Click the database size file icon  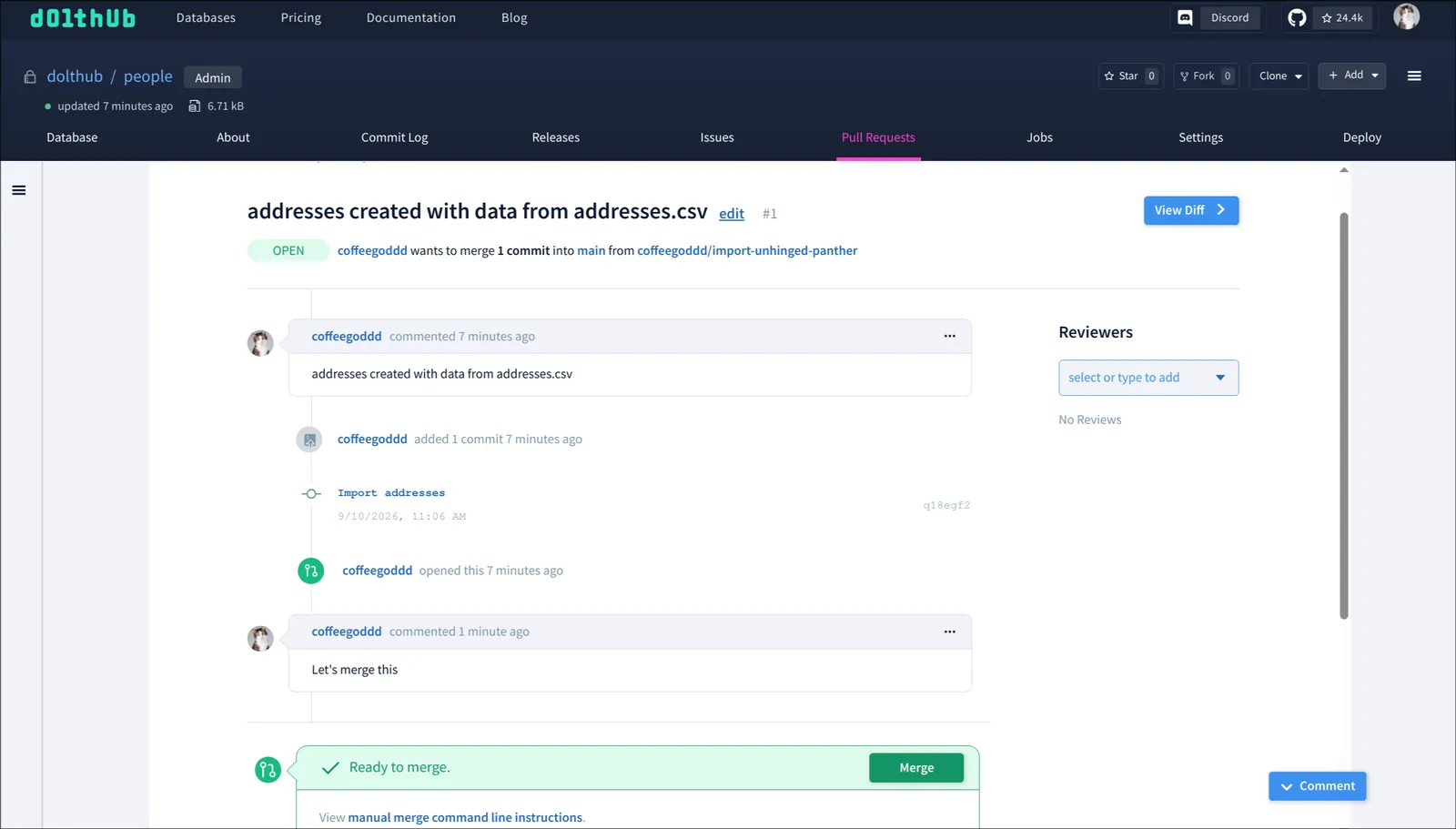pyautogui.click(x=194, y=106)
